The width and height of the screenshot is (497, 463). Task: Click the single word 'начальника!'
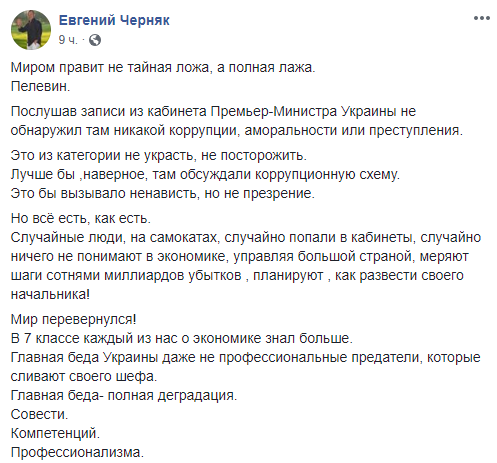pos(50,295)
